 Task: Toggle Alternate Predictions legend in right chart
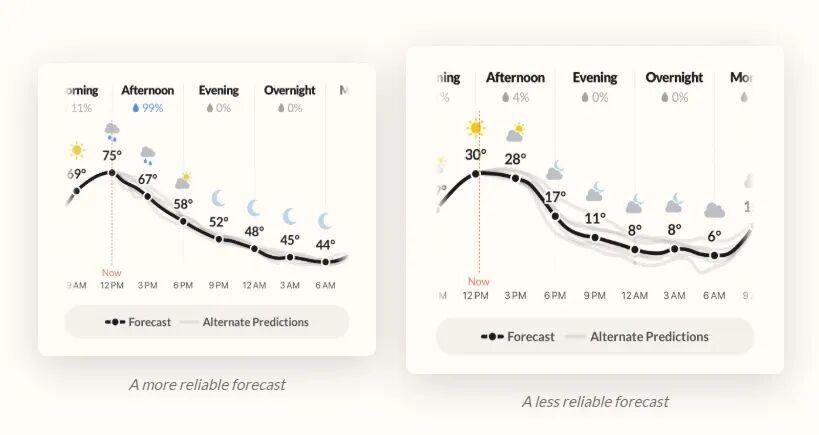coord(637,337)
